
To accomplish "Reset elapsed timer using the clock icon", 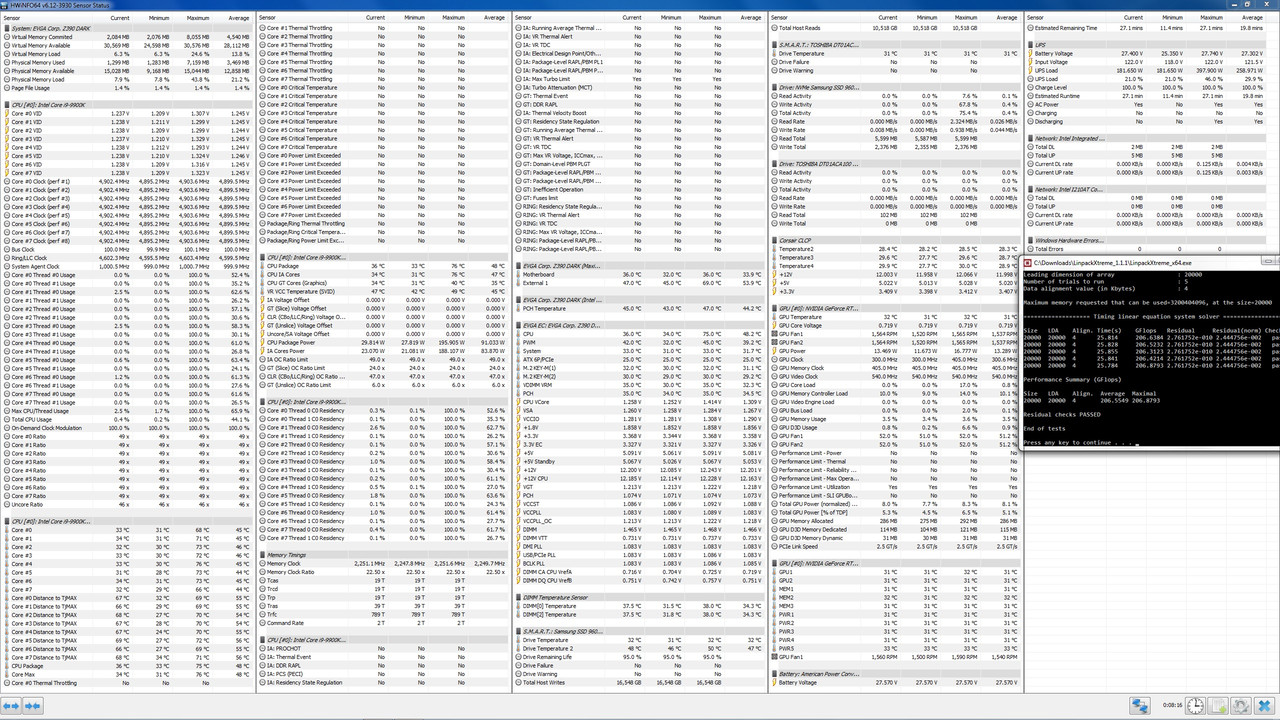I will 1196,705.
